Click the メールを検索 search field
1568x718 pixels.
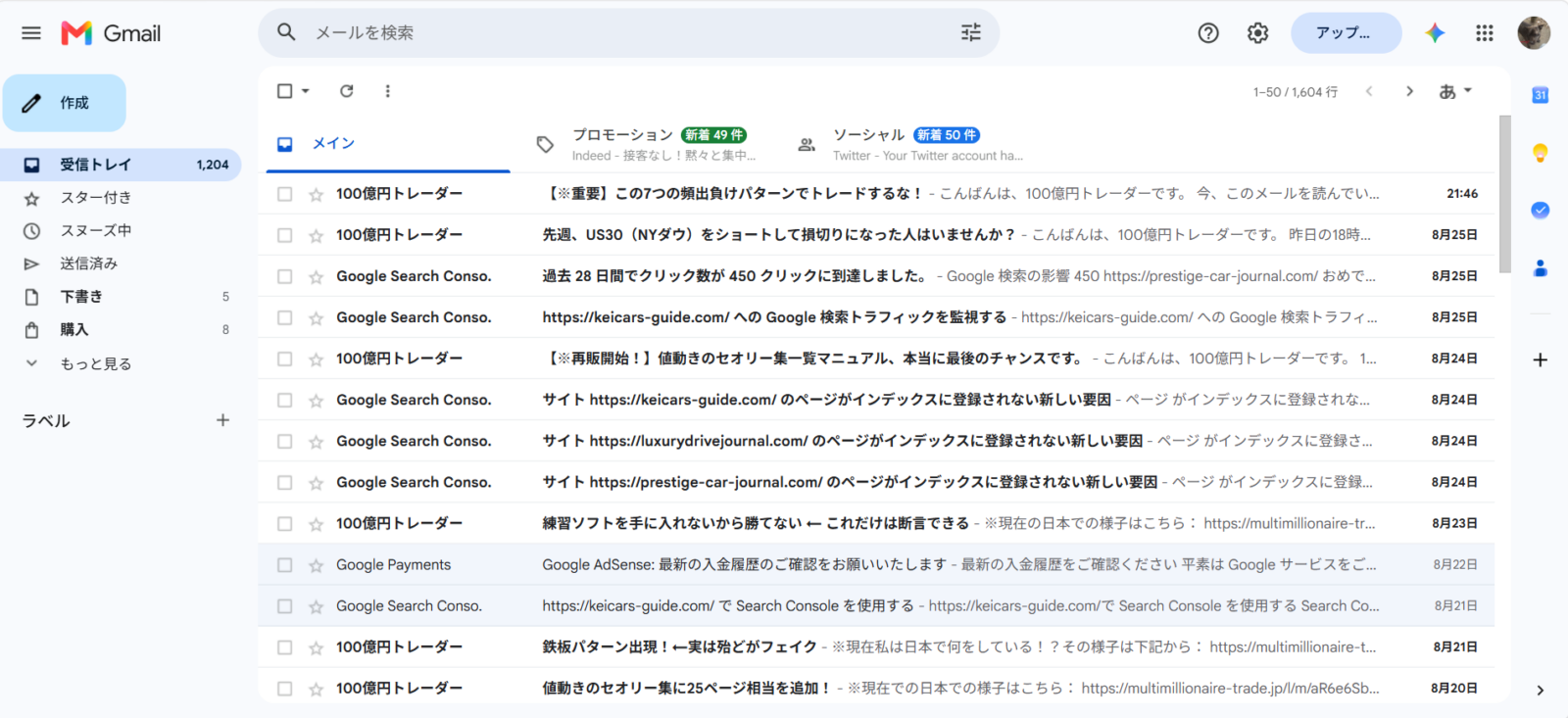[x=627, y=33]
